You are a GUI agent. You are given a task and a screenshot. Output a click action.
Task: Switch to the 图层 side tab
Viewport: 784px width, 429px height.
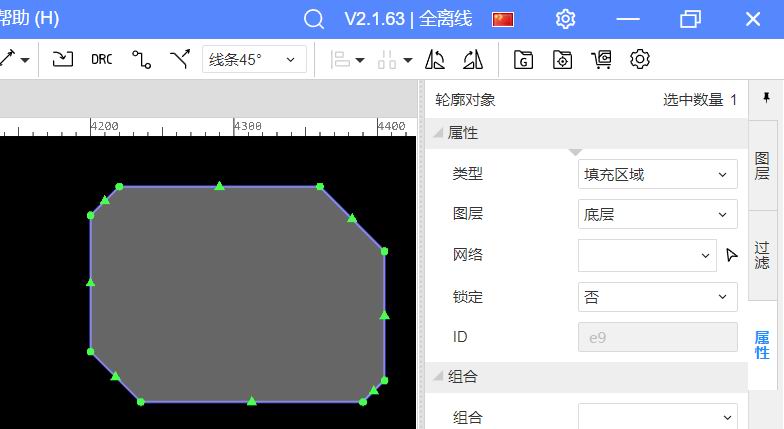(x=762, y=166)
